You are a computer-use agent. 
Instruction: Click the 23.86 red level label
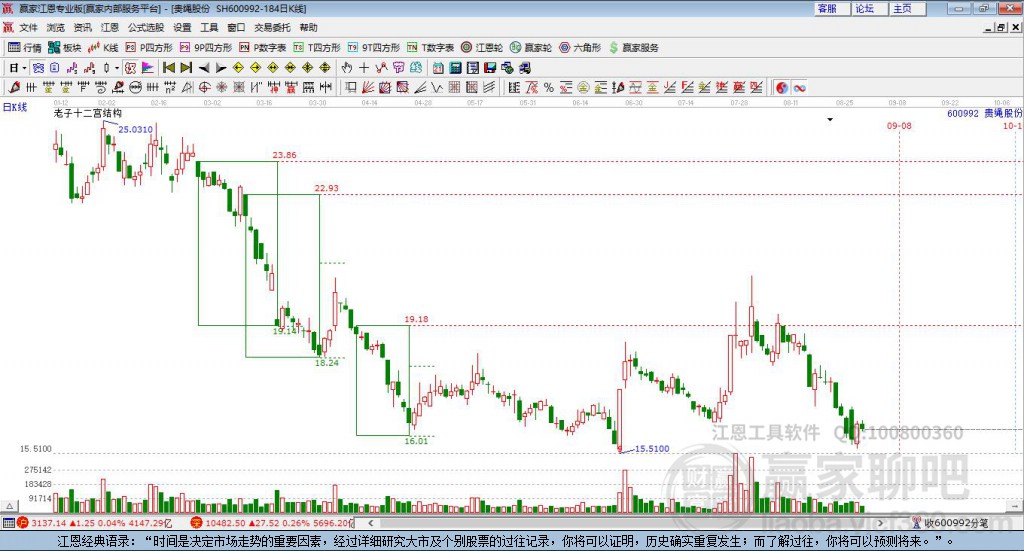click(284, 155)
